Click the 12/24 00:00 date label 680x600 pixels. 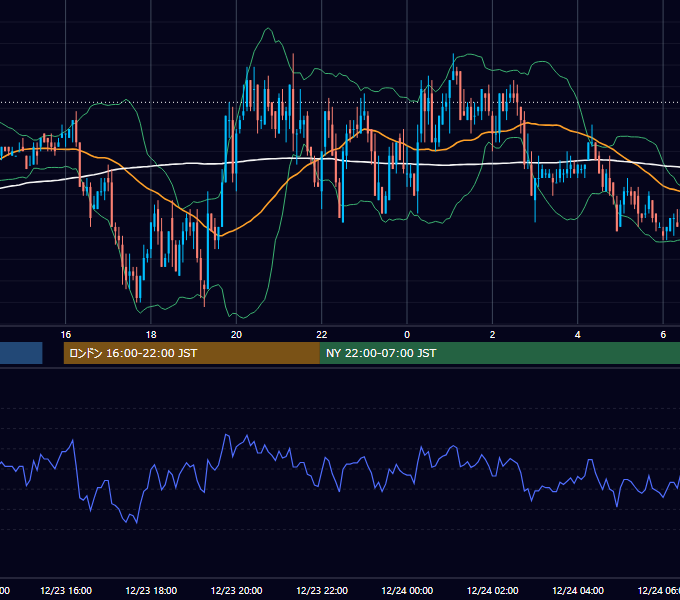407,591
